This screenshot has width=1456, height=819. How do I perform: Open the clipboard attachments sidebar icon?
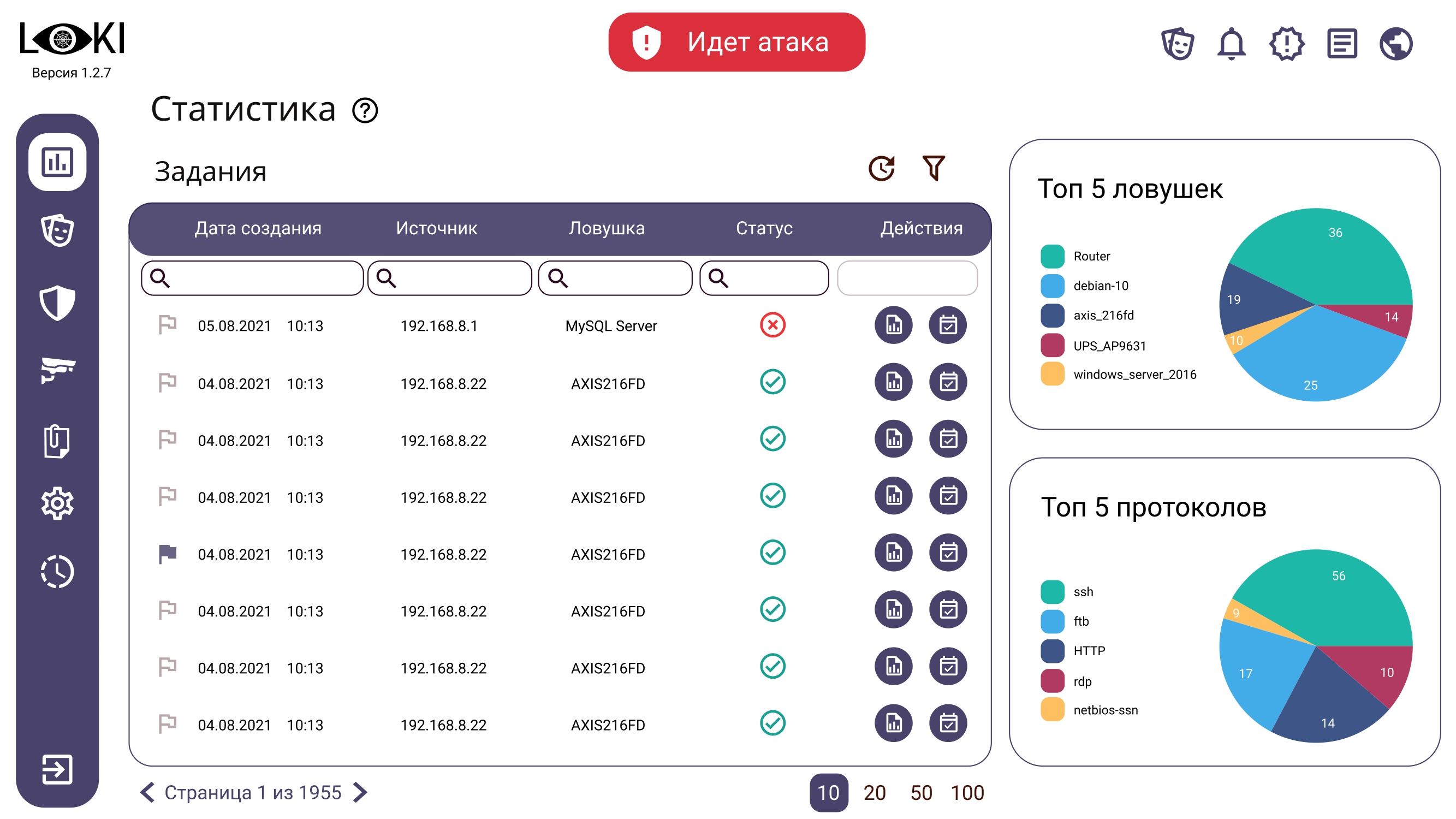57,440
